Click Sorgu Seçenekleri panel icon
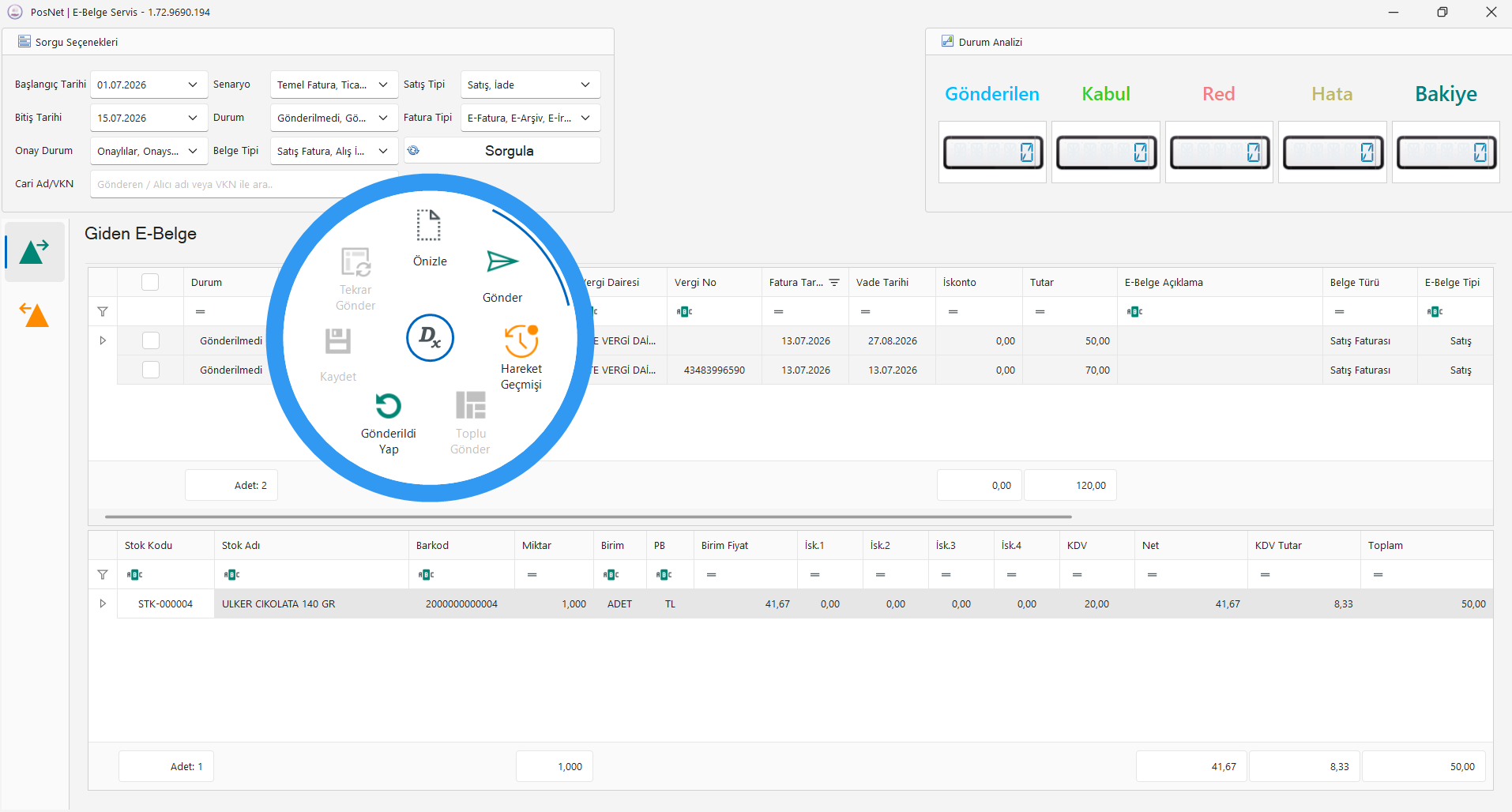Screen dimensions: 1512x812 pos(24,41)
